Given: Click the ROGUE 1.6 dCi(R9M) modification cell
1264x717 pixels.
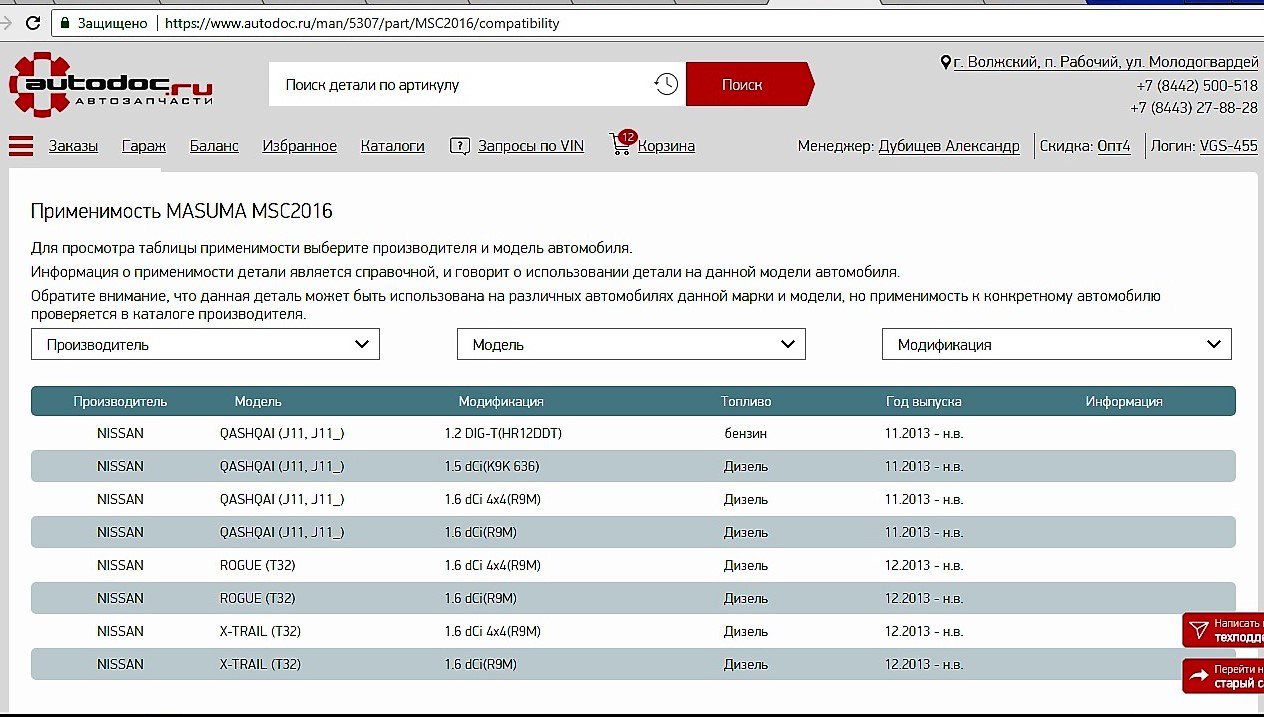Looking at the screenshot, I should click(x=481, y=598).
